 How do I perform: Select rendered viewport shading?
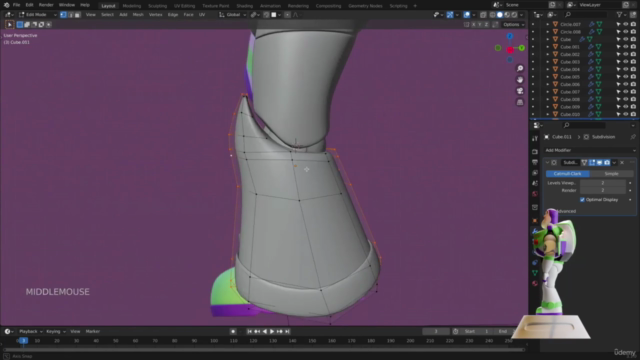514,15
